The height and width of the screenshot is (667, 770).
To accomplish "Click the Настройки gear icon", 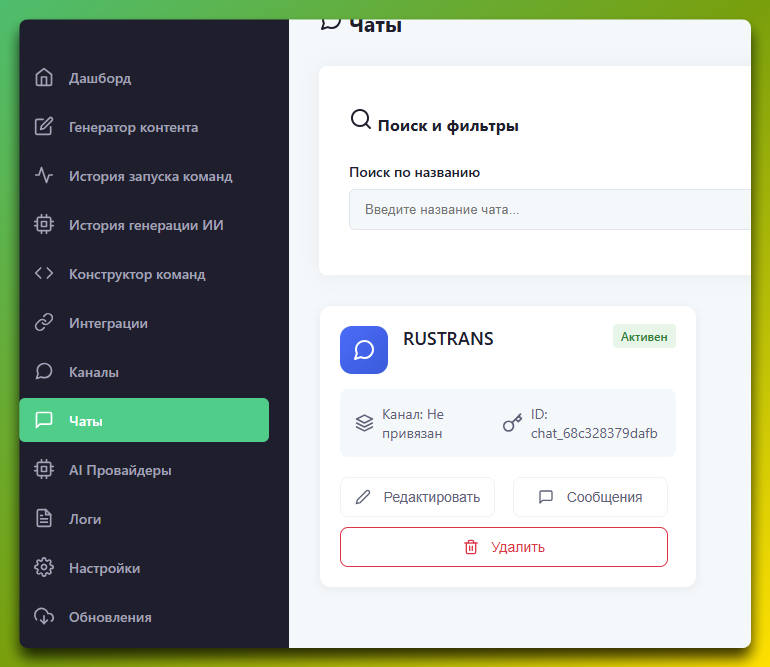I will point(43,568).
